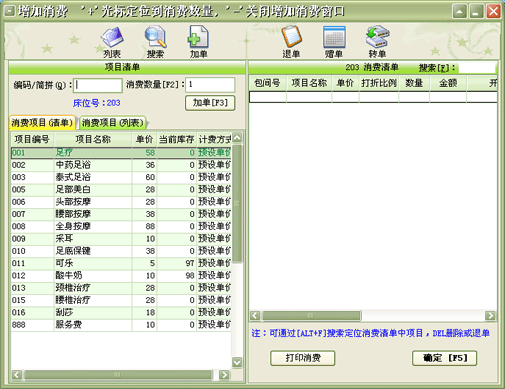Click the 转单 transfer order icon
The height and width of the screenshot is (389, 505).
point(377,42)
